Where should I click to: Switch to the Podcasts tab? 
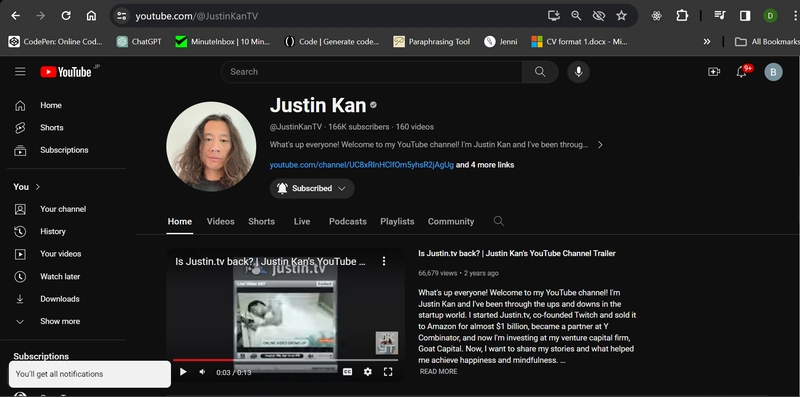pyautogui.click(x=347, y=221)
